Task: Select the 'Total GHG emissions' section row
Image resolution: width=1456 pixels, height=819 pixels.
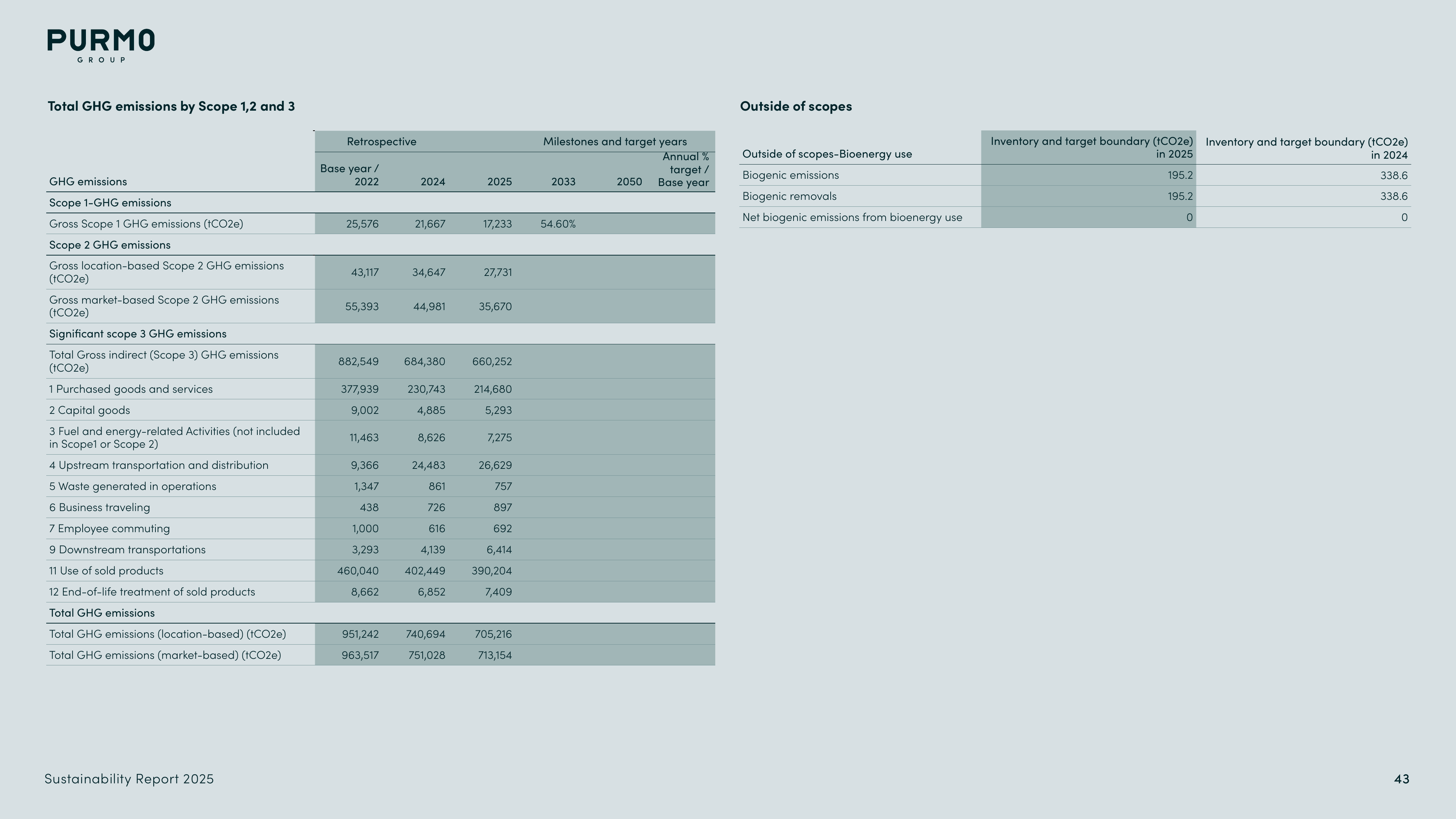Action: click(380, 613)
